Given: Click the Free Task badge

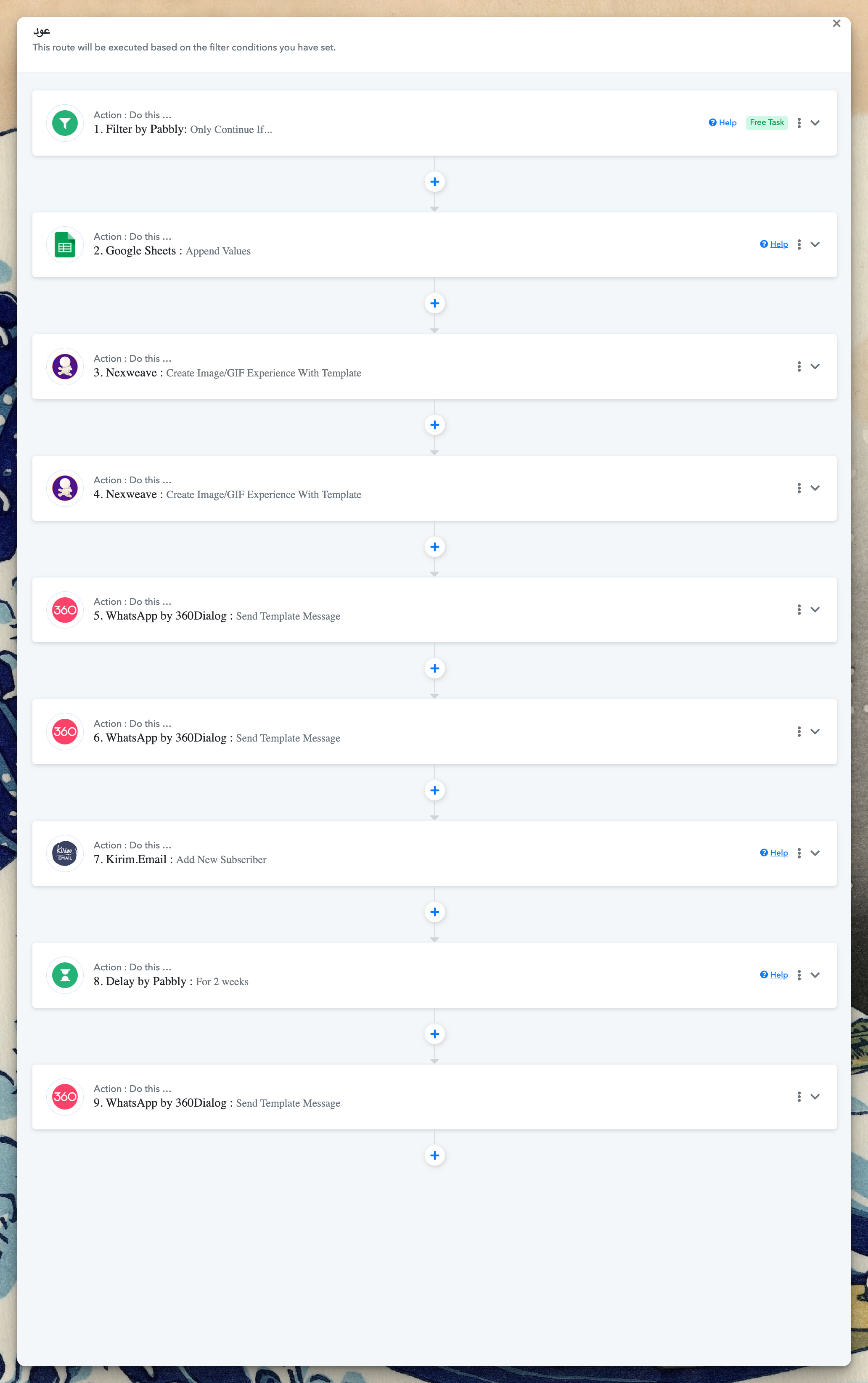Looking at the screenshot, I should click(x=766, y=123).
